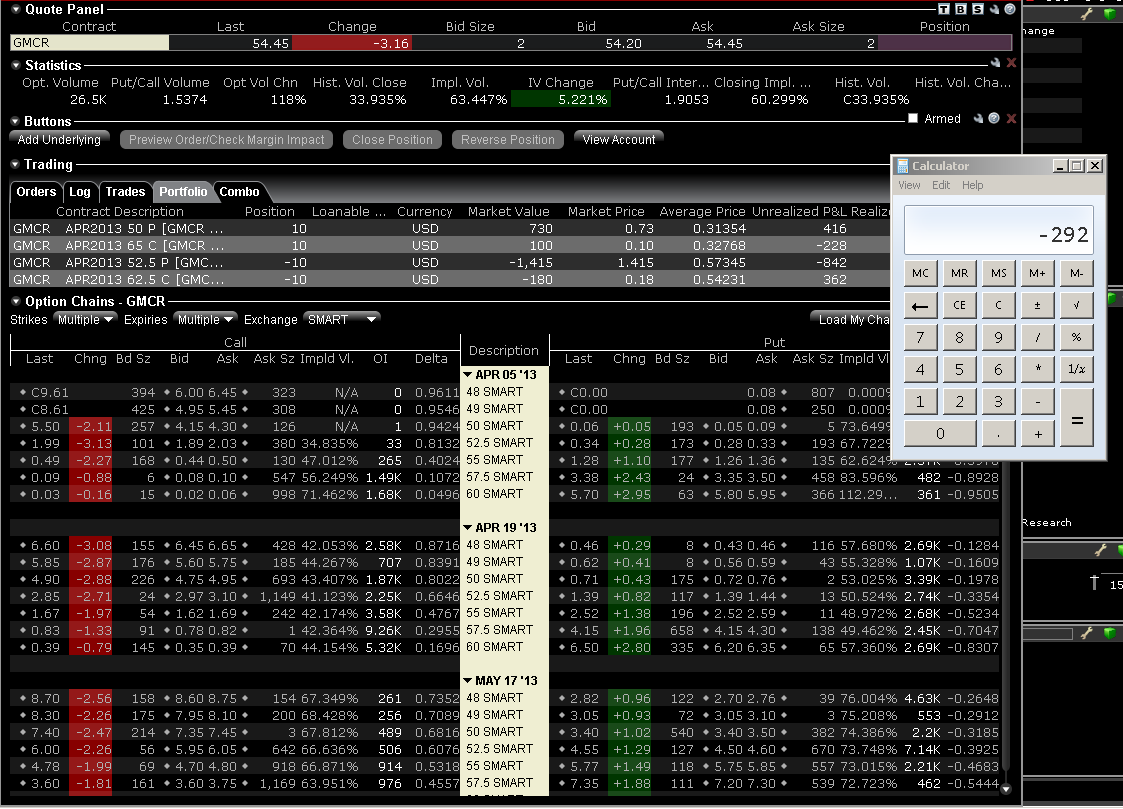Click Calculator plus-minus sign button
The width and height of the screenshot is (1123, 809).
point(1037,306)
